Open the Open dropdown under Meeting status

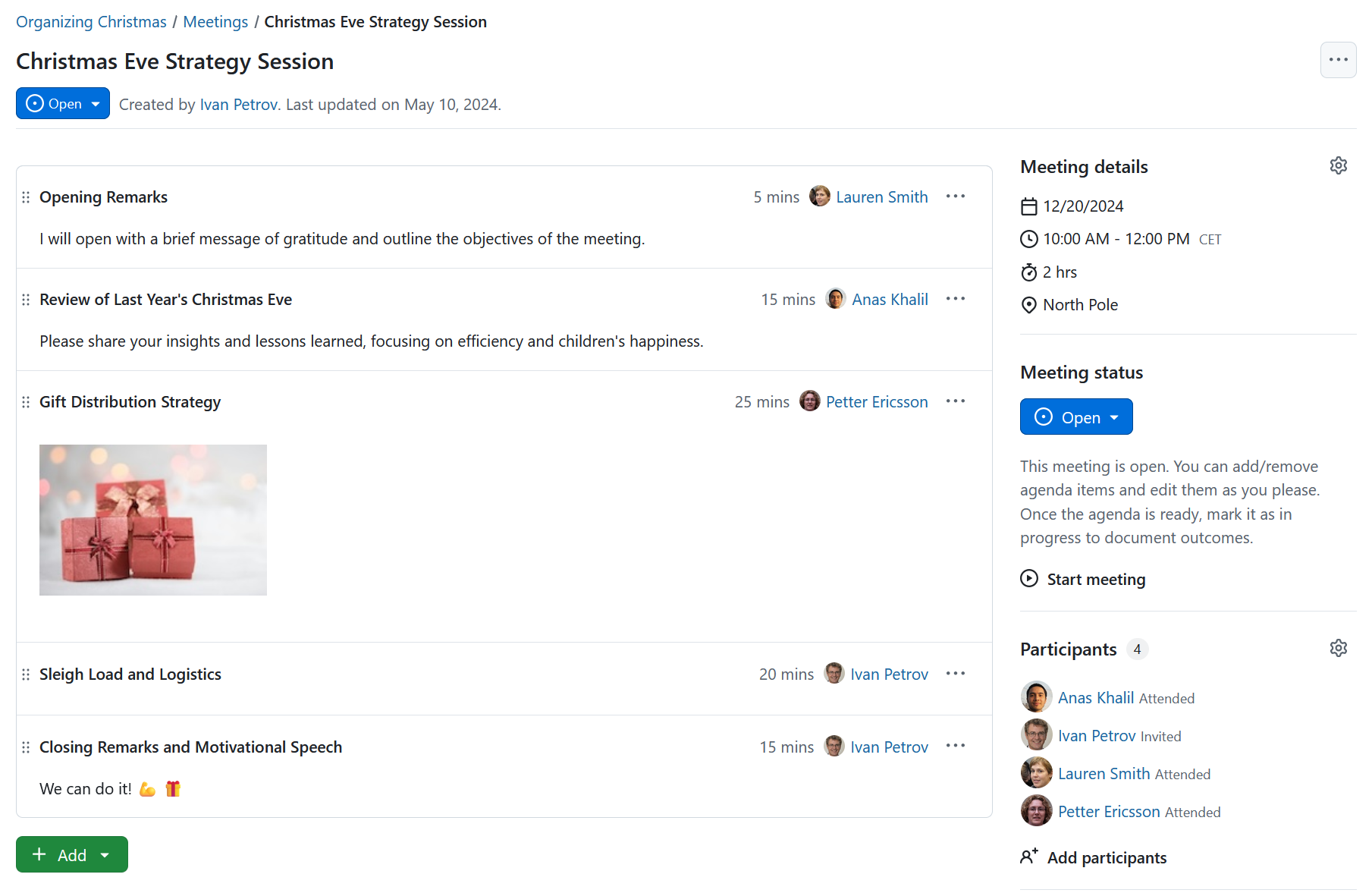(1114, 417)
